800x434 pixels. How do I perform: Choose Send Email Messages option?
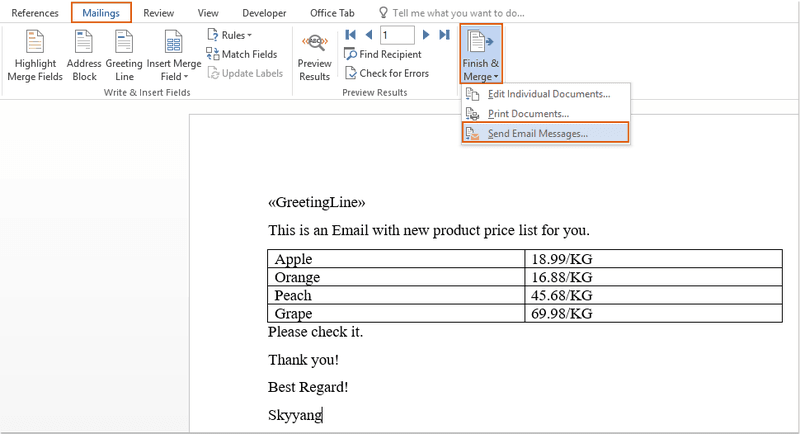(x=545, y=133)
